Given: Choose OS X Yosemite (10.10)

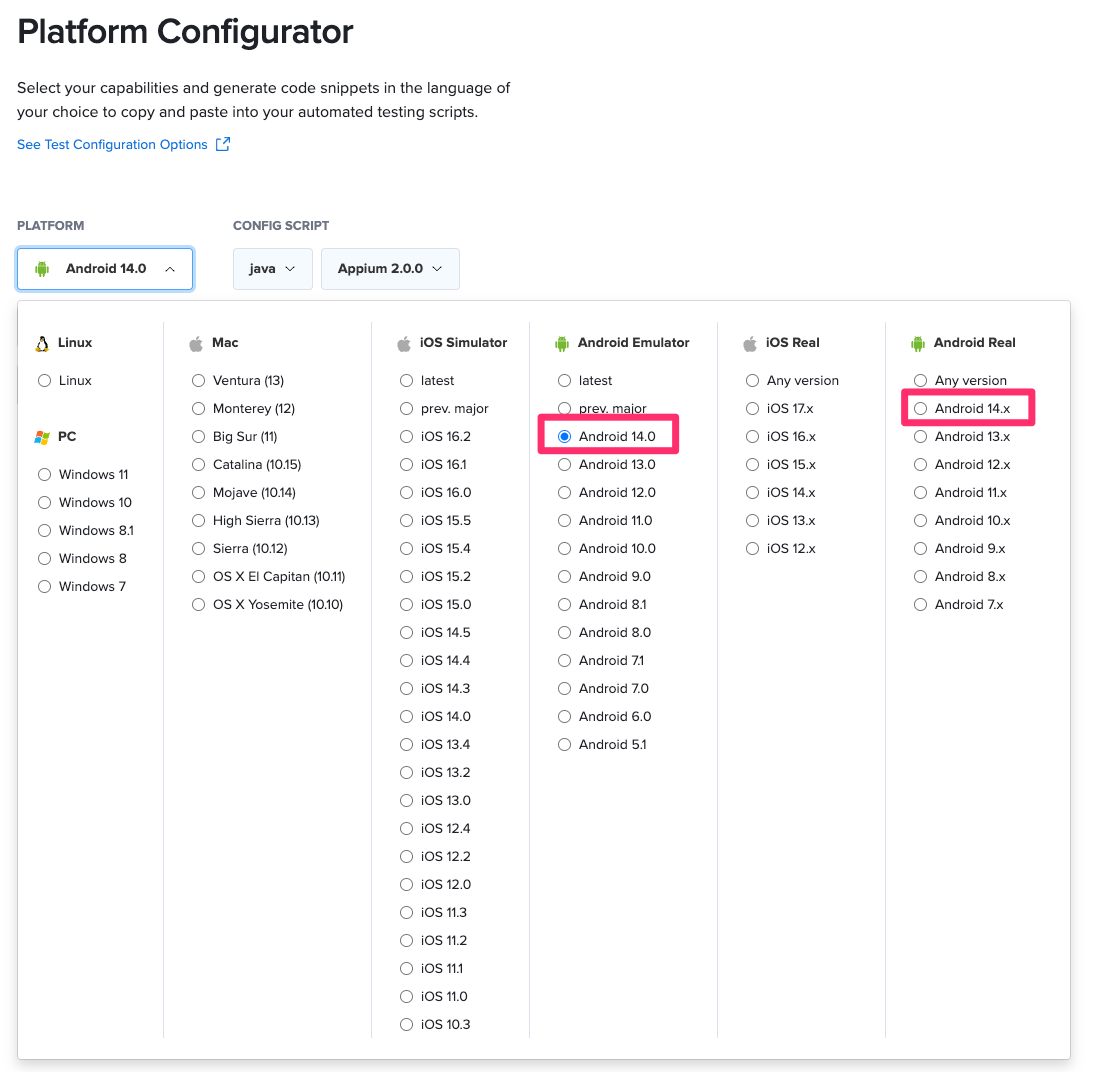Looking at the screenshot, I should [199, 605].
